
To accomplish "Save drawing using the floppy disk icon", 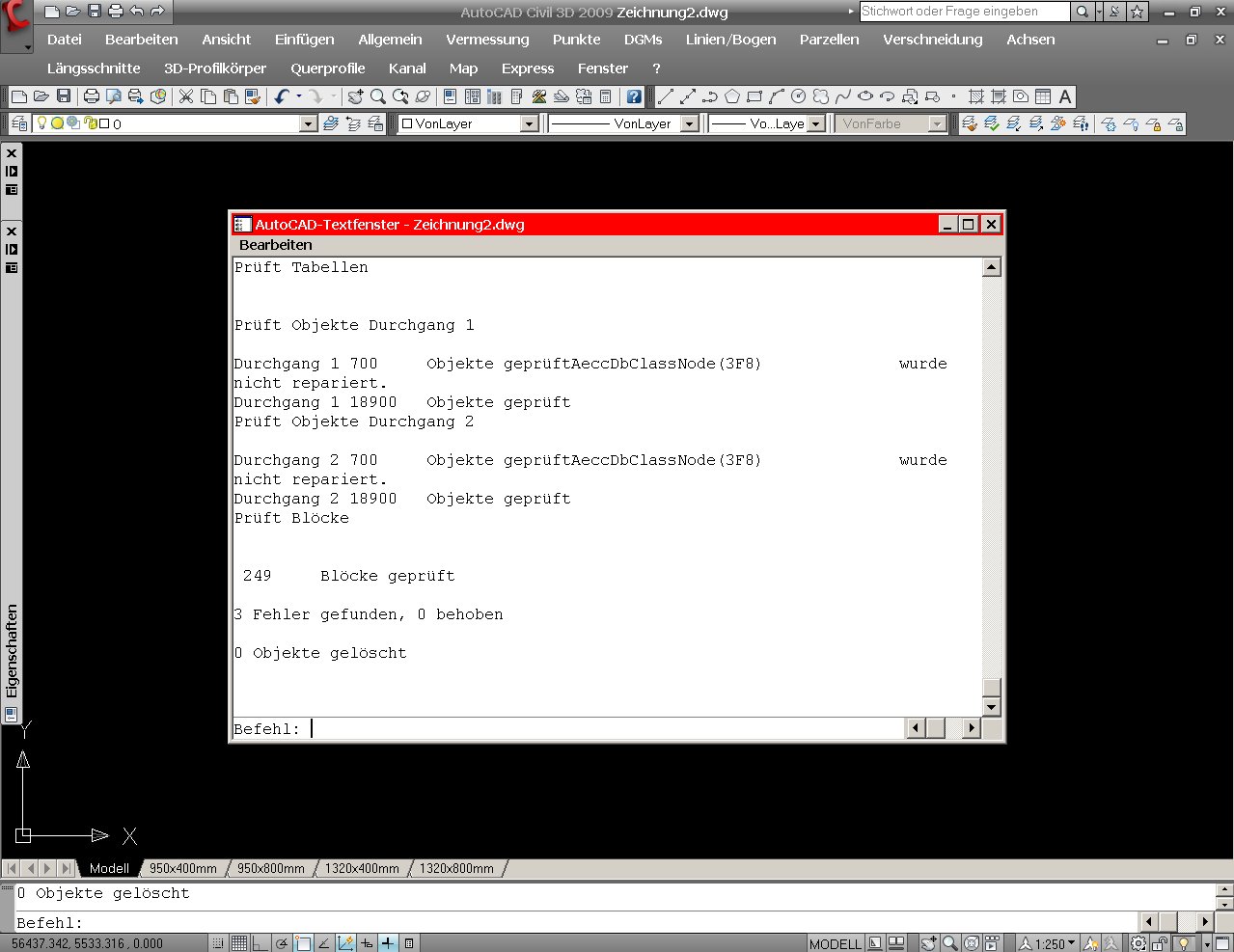I will coord(64,96).
